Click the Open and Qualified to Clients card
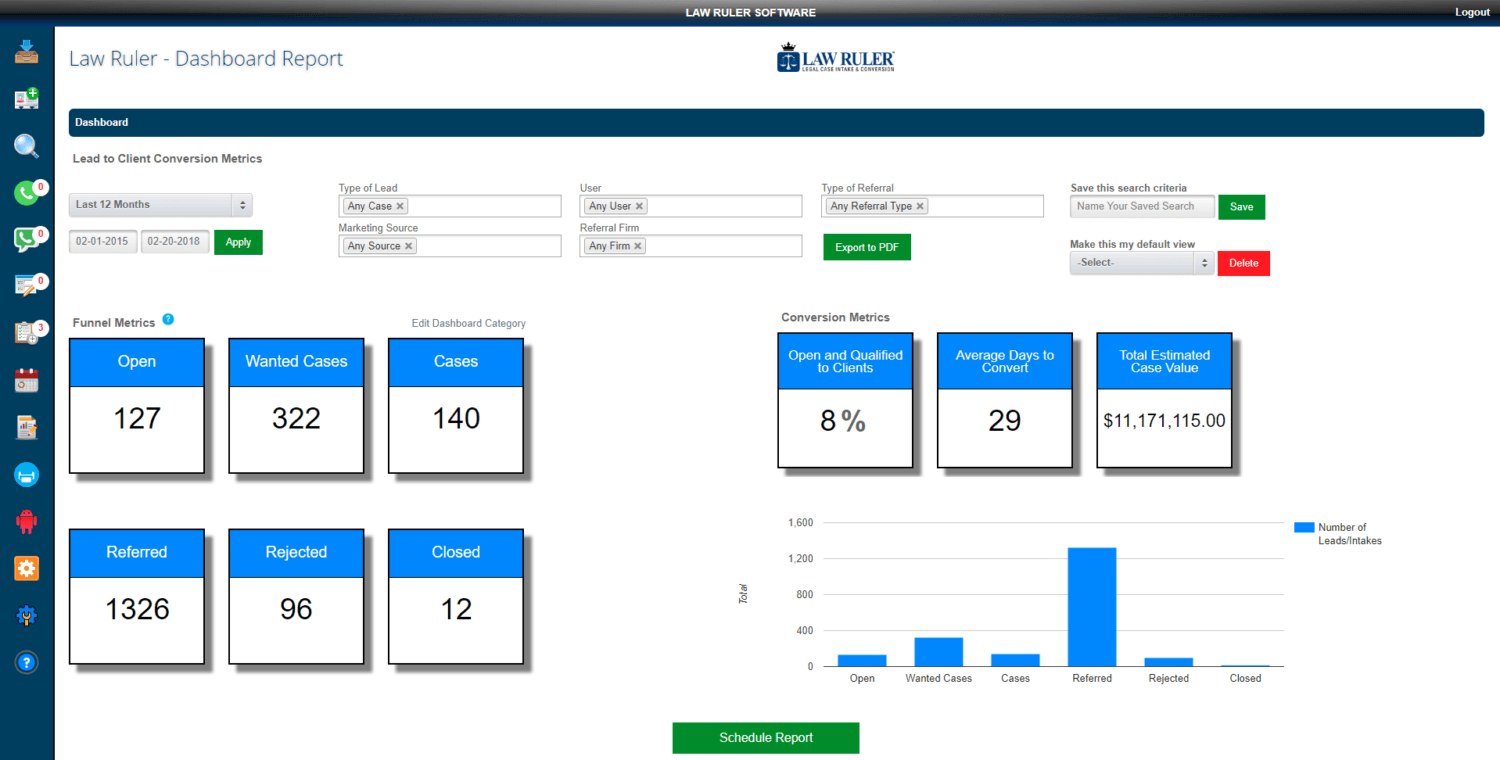1500x760 pixels. click(845, 400)
